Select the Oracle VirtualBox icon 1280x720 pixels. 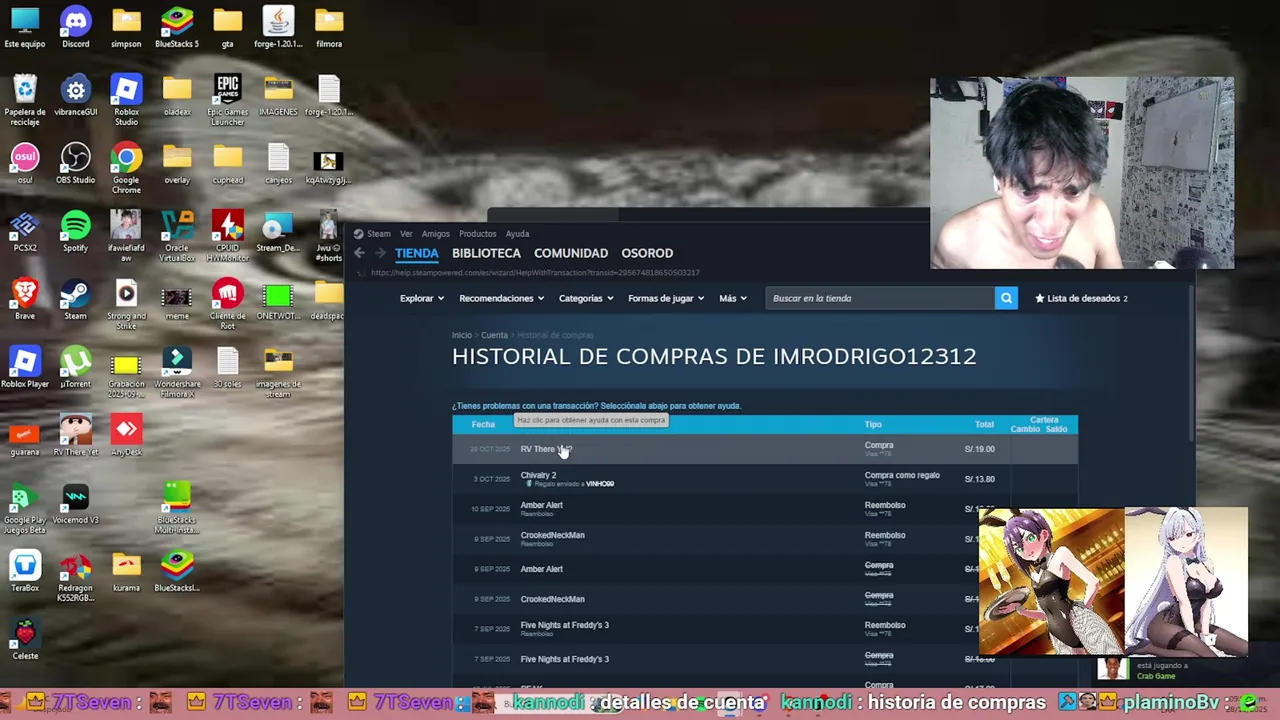177,236
